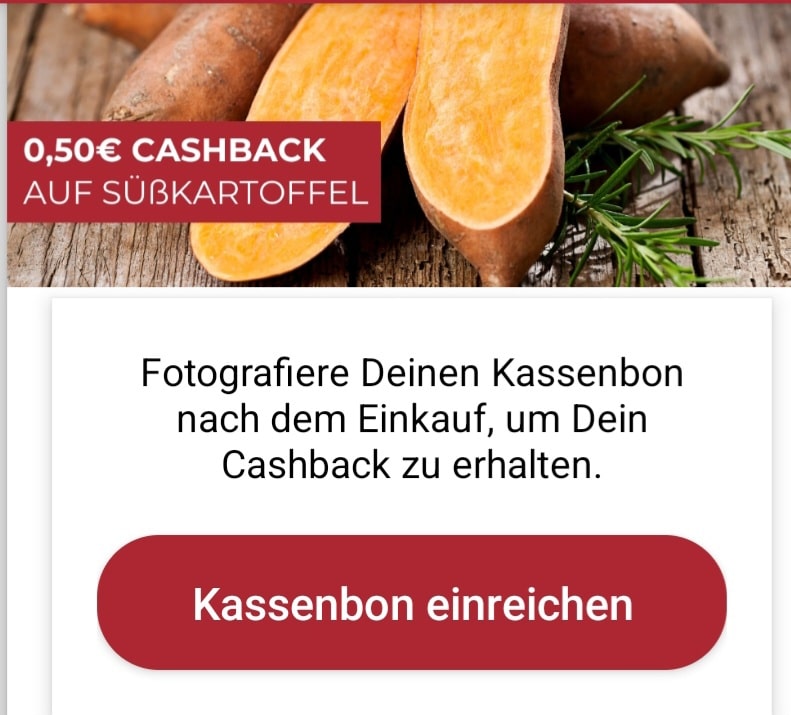The height and width of the screenshot is (715, 791).
Task: Tap the Cashback zu erhalten text line
Action: [x=412, y=465]
